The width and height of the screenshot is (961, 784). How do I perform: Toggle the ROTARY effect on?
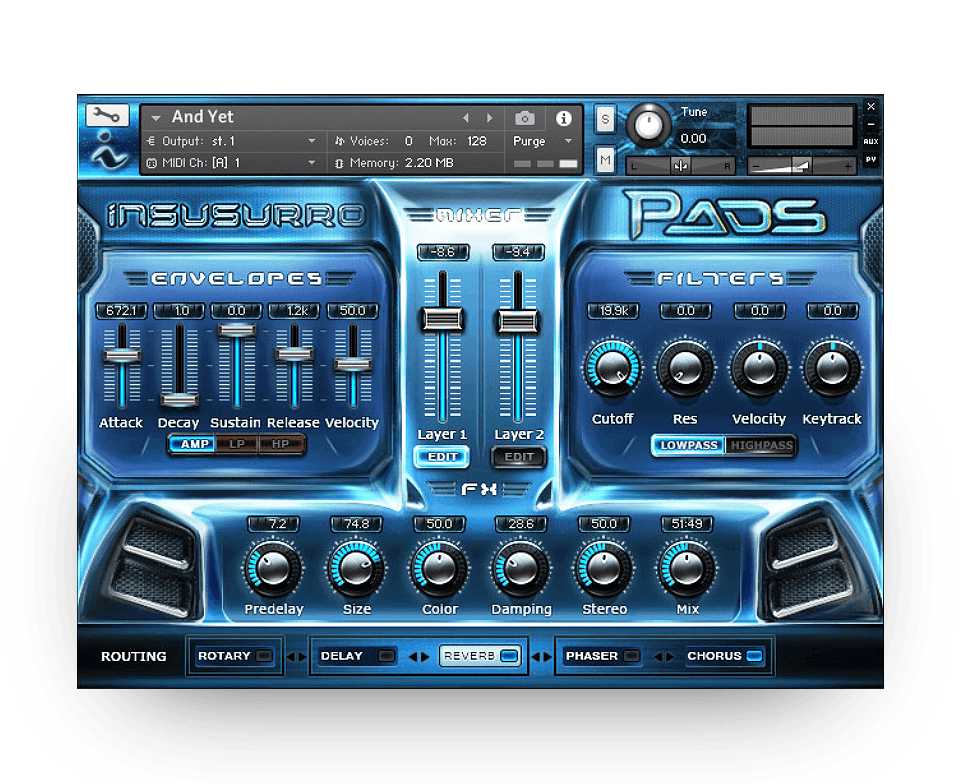(x=264, y=656)
